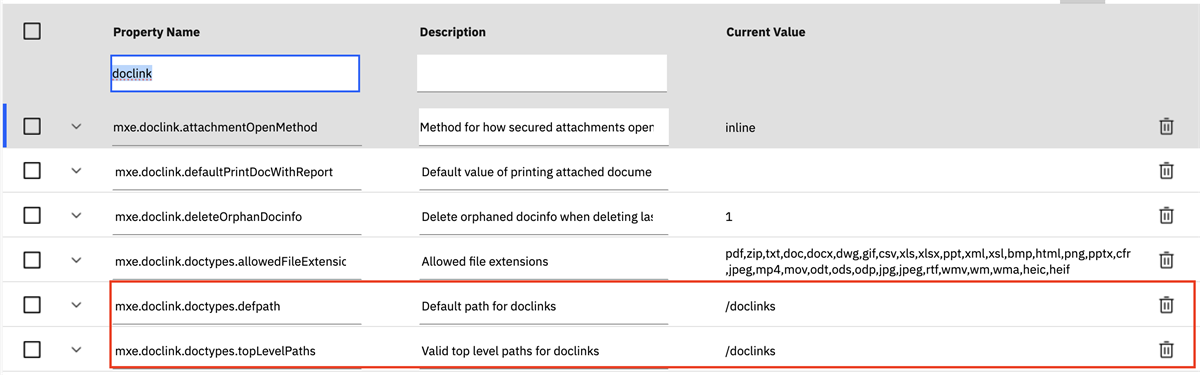Click trash icon for topLevelPaths row
This screenshot has height=375, width=1200.
(1165, 349)
